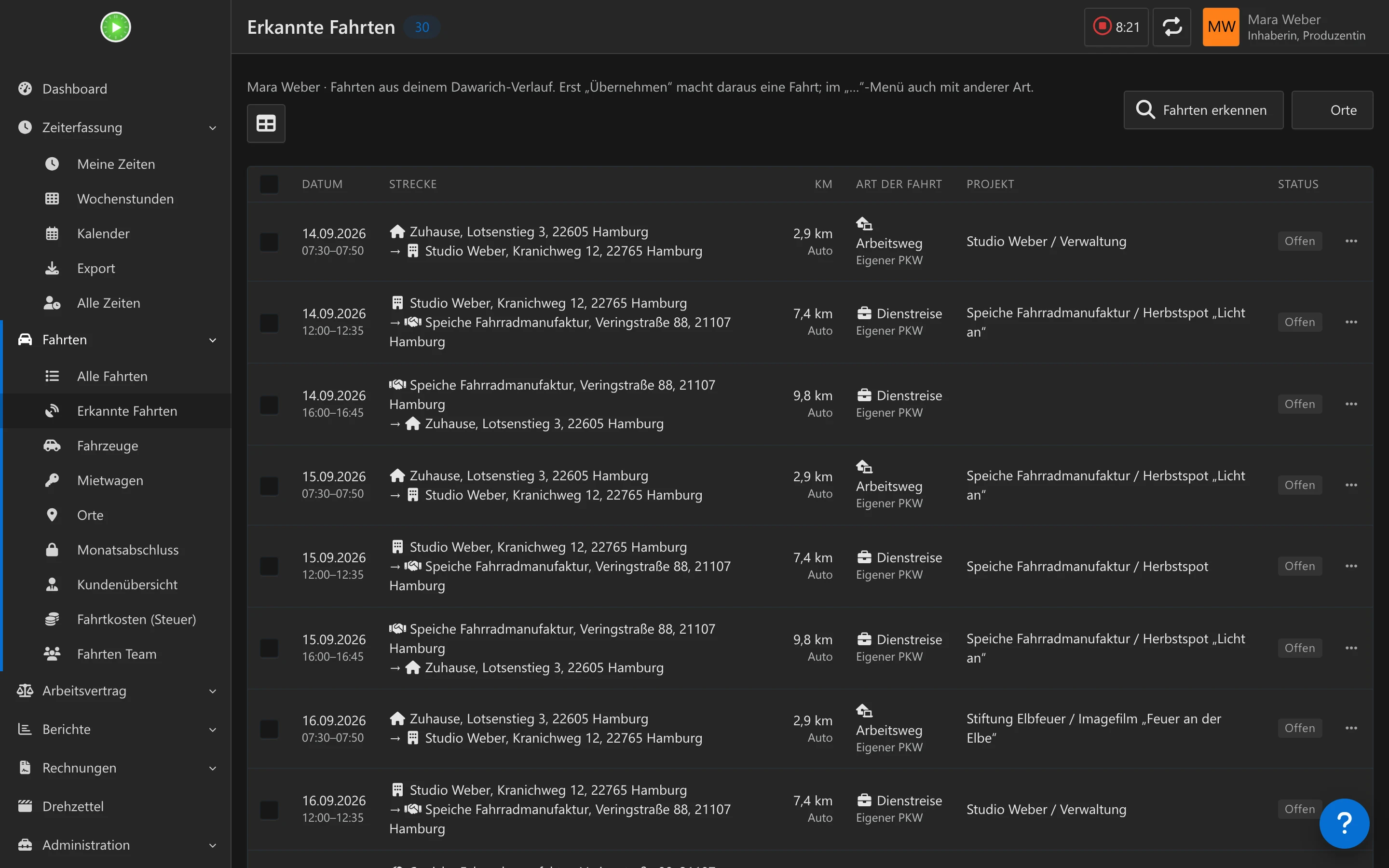Image resolution: width=1389 pixels, height=868 pixels.
Task: Check the 14.09.2026 12:00–12:35 trip row
Action: (x=269, y=323)
